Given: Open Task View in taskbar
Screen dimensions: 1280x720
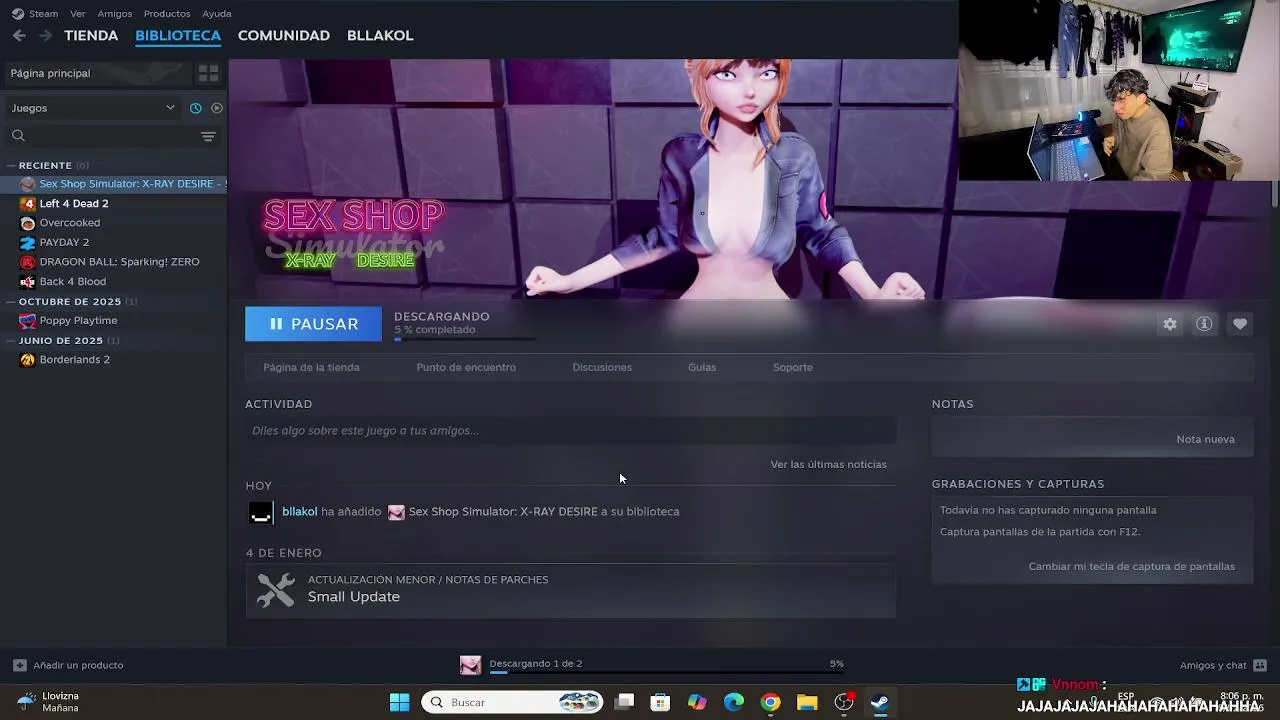Looking at the screenshot, I should pos(624,702).
